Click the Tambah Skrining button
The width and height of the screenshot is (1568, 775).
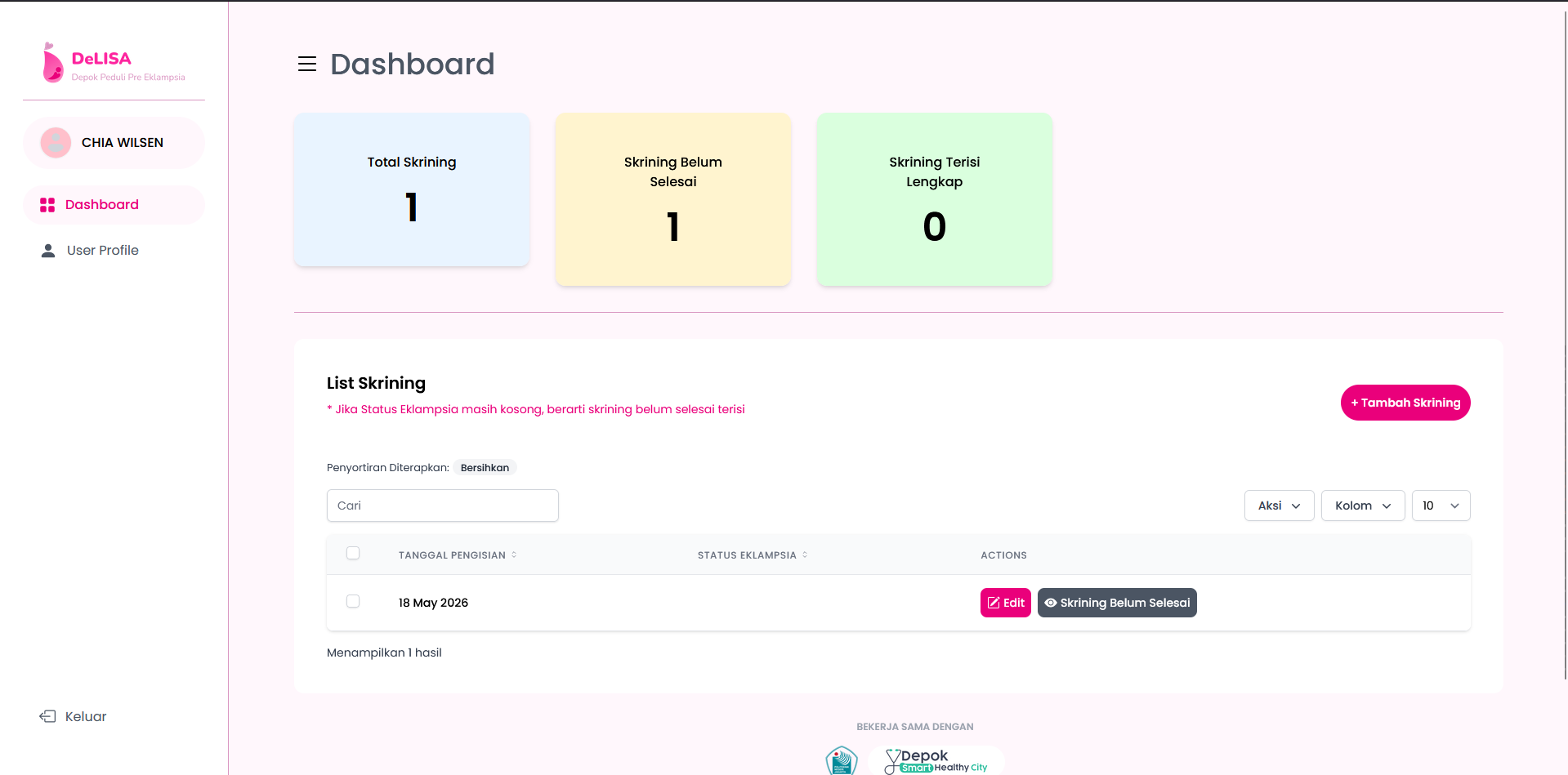click(1405, 403)
